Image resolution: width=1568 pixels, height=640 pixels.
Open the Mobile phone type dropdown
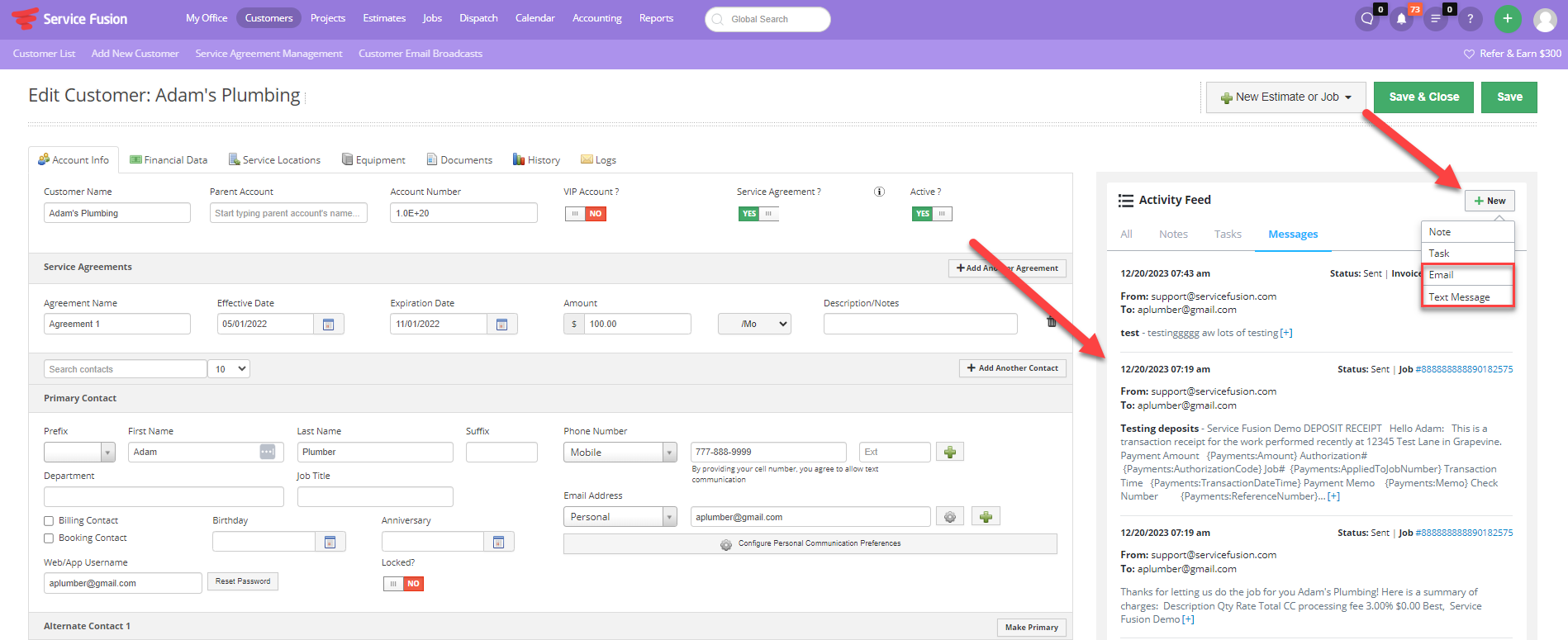coord(620,452)
